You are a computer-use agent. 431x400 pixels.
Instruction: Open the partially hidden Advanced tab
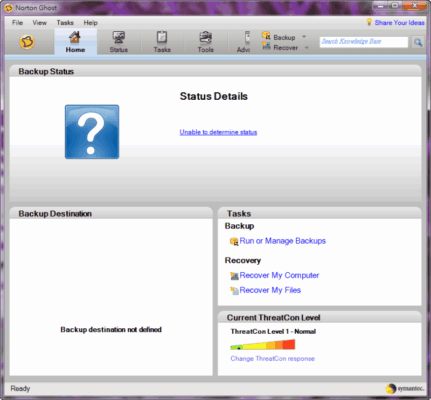[x=244, y=42]
